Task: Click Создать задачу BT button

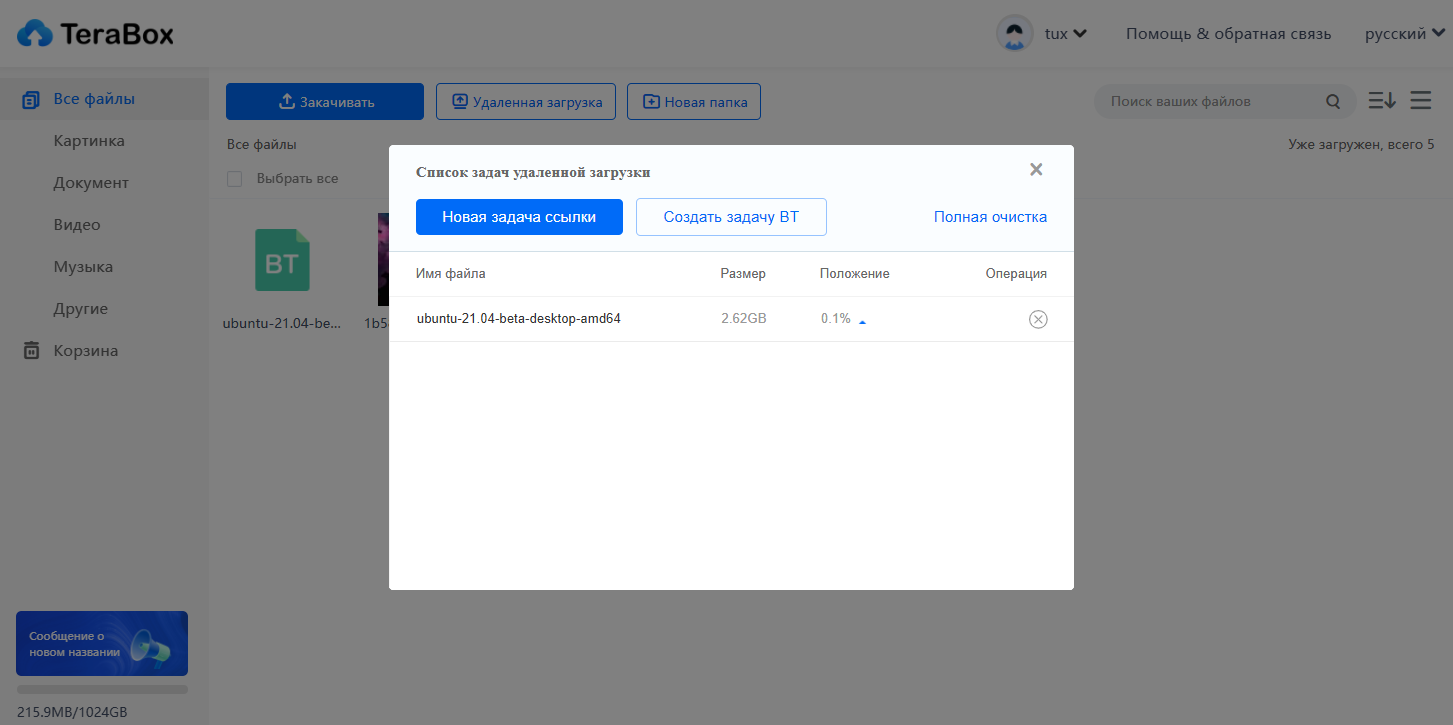Action: (731, 217)
